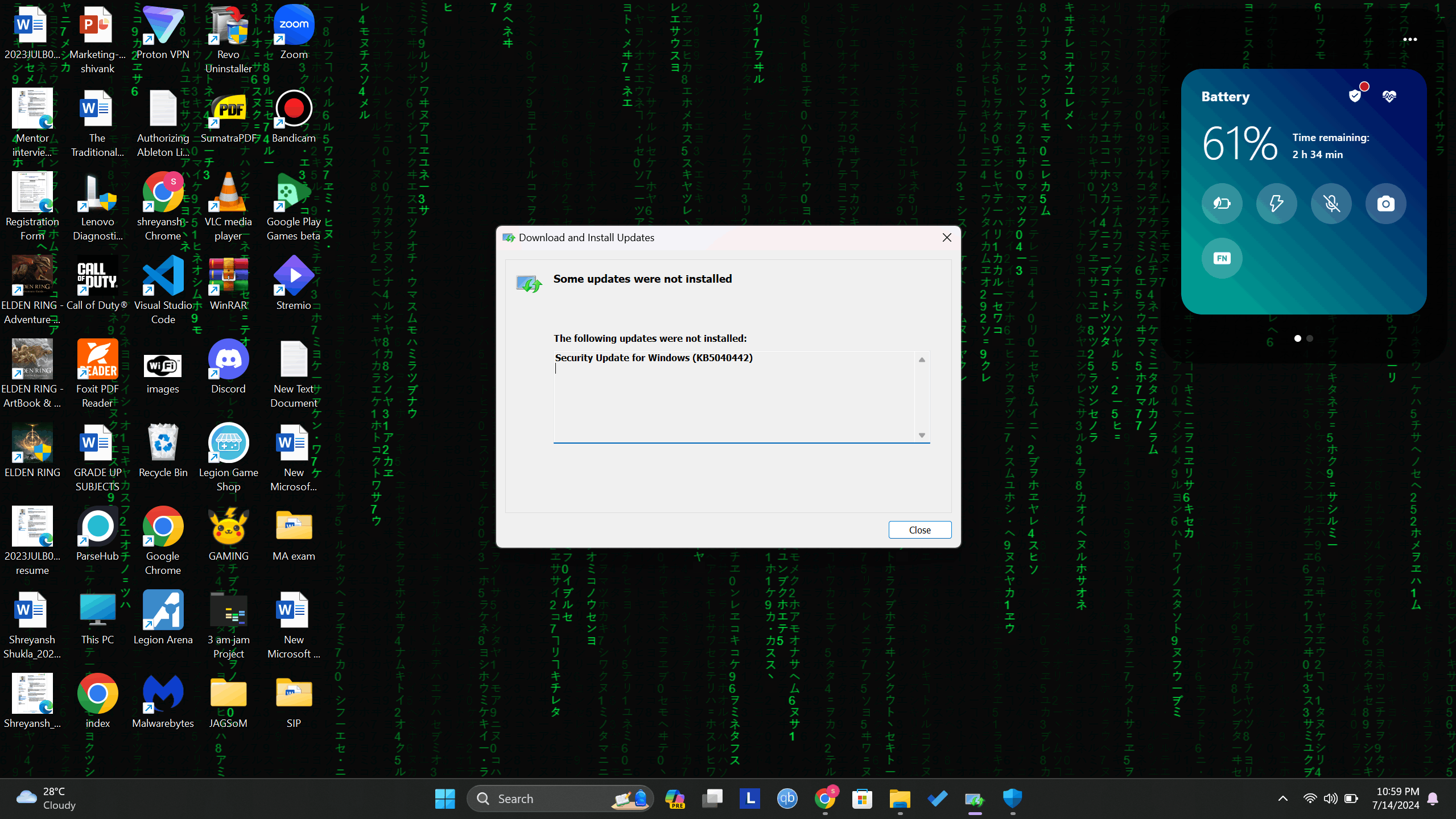Launch Legion Arena shortcut
The height and width of the screenshot is (819, 1456).
tap(163, 618)
